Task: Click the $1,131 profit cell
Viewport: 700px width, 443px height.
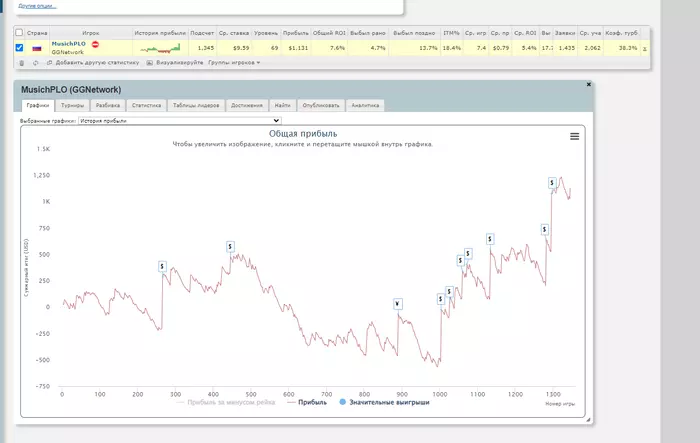Action: [298, 48]
